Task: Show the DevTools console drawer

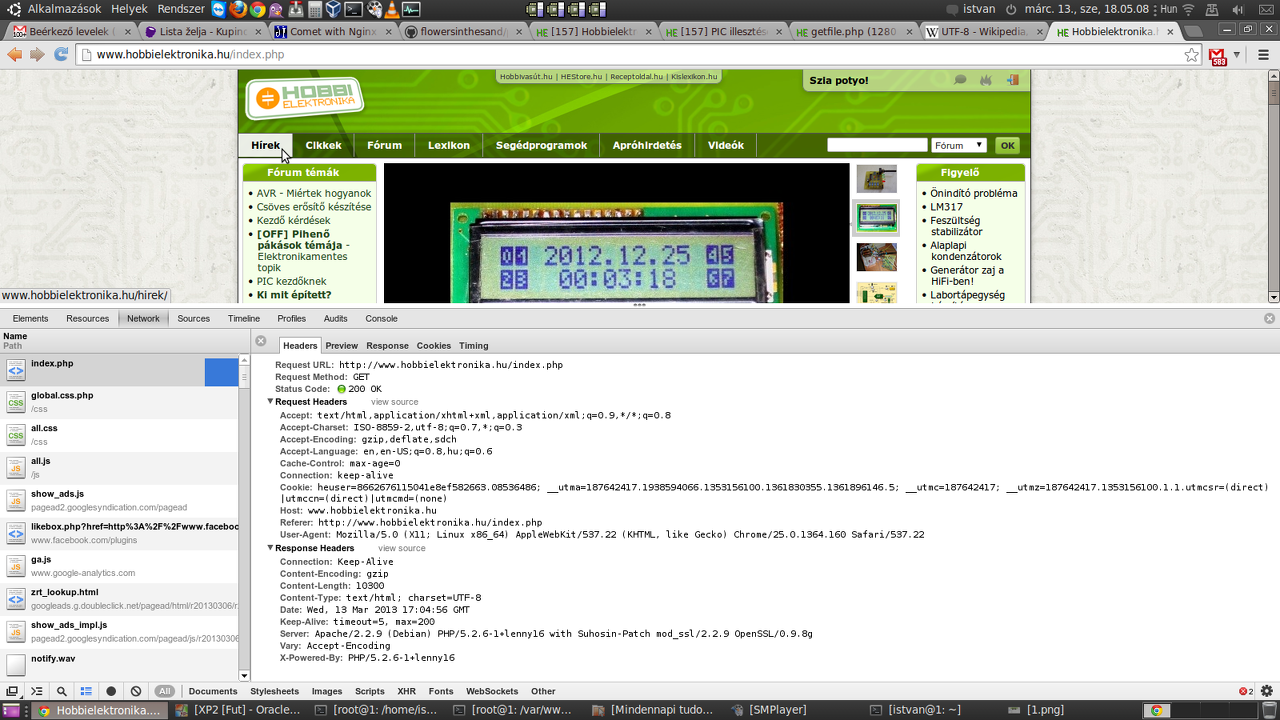Action: pyautogui.click(x=37, y=691)
